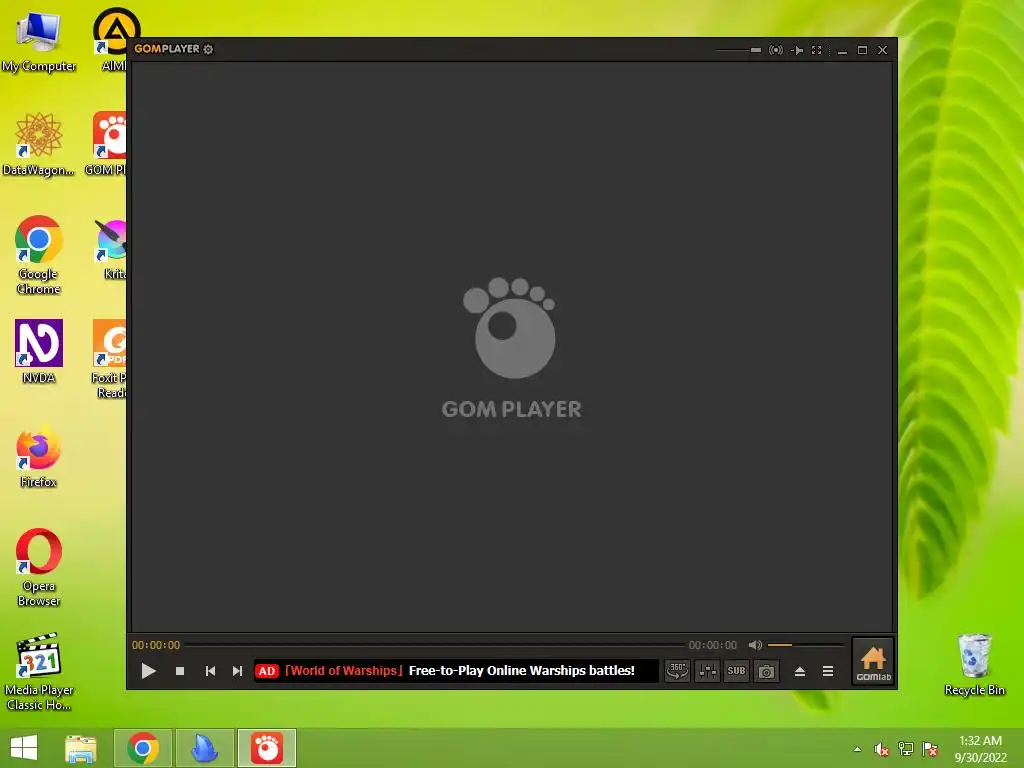Screen dimensions: 1024x768
Task: Open Media Player Classic desktop shortcut
Action: [39, 671]
